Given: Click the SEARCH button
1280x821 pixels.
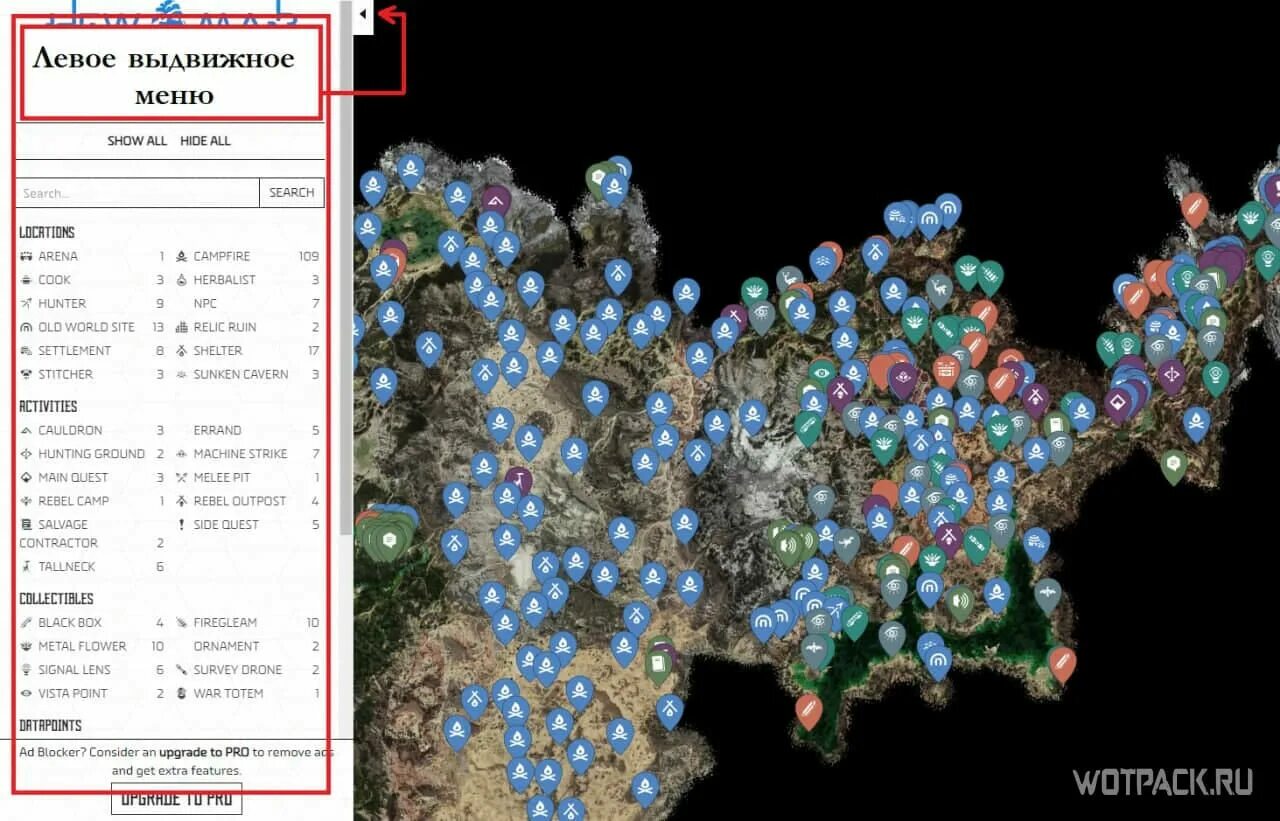Looking at the screenshot, I should coord(292,193).
